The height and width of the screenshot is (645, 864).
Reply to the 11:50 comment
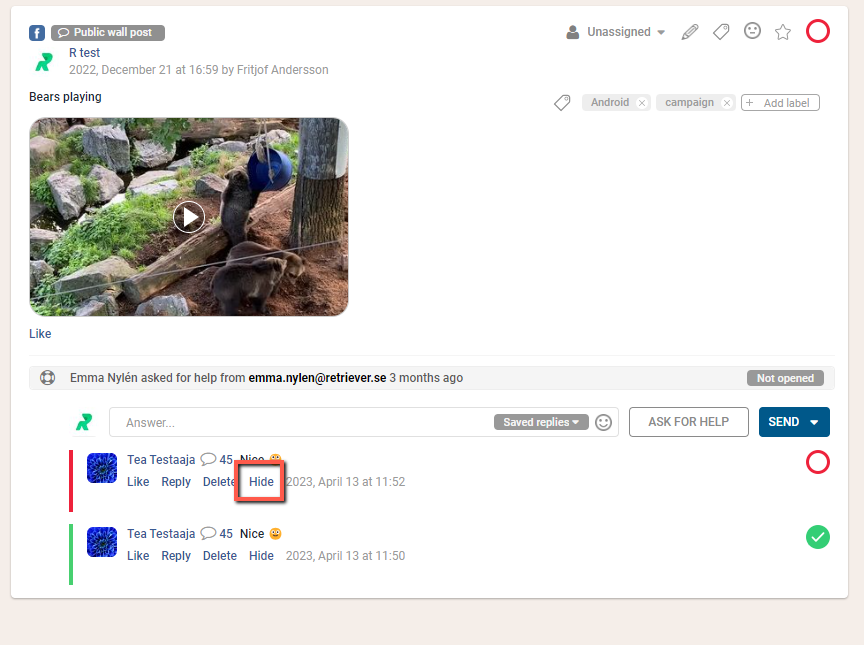(x=176, y=556)
